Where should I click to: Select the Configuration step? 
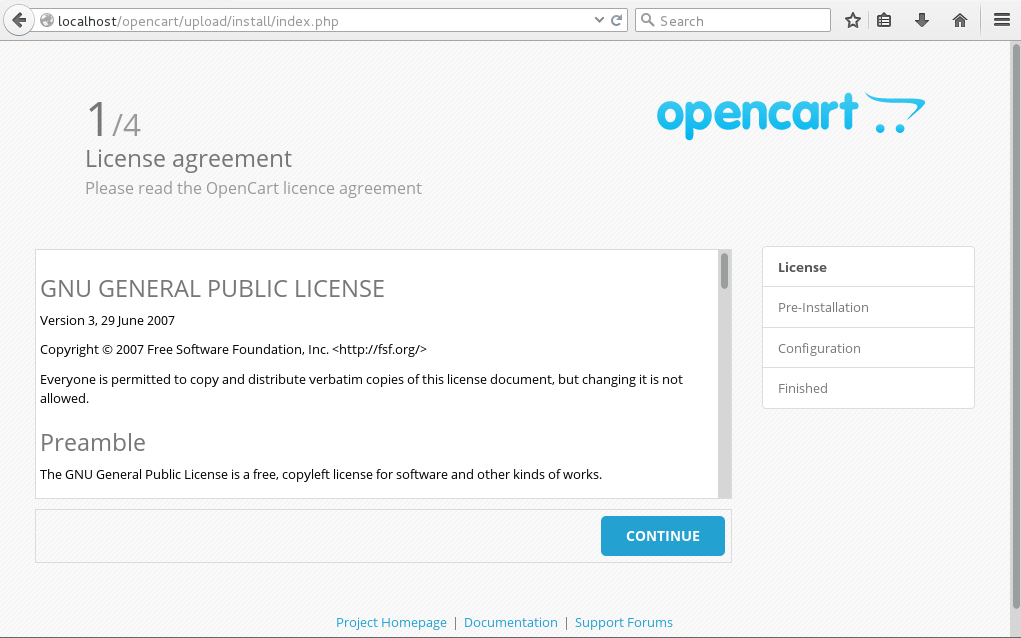click(x=868, y=348)
